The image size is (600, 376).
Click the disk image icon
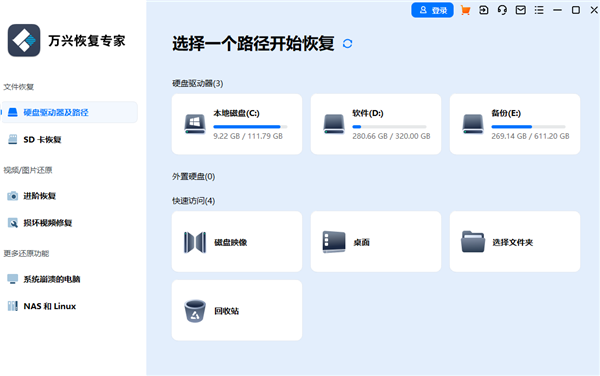pos(195,242)
